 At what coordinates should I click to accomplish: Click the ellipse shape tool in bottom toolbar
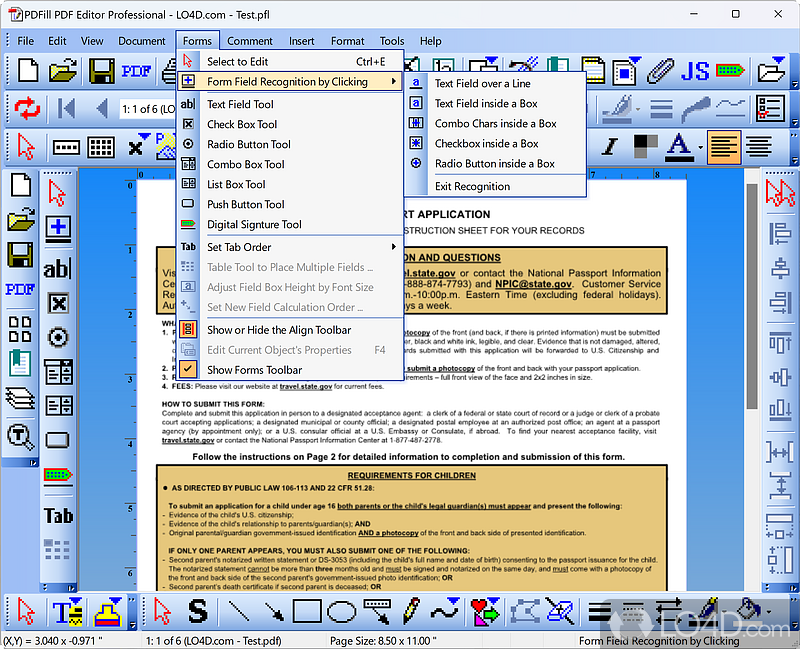(x=341, y=611)
